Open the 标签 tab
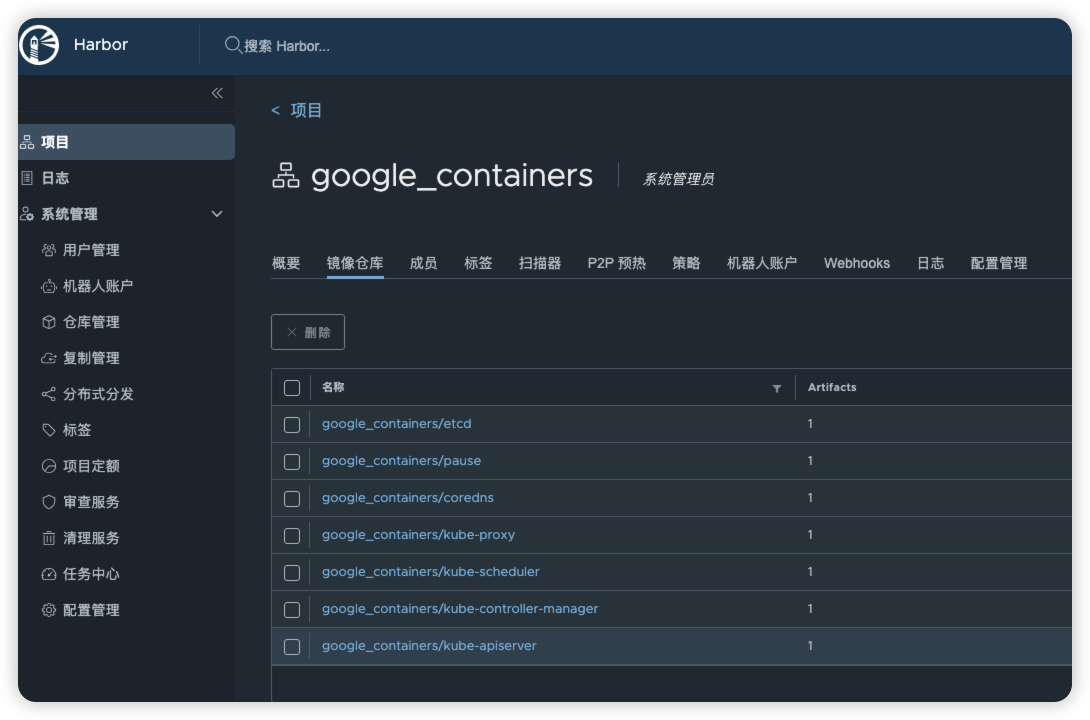This screenshot has height=720, width=1090. pyautogui.click(x=478, y=263)
